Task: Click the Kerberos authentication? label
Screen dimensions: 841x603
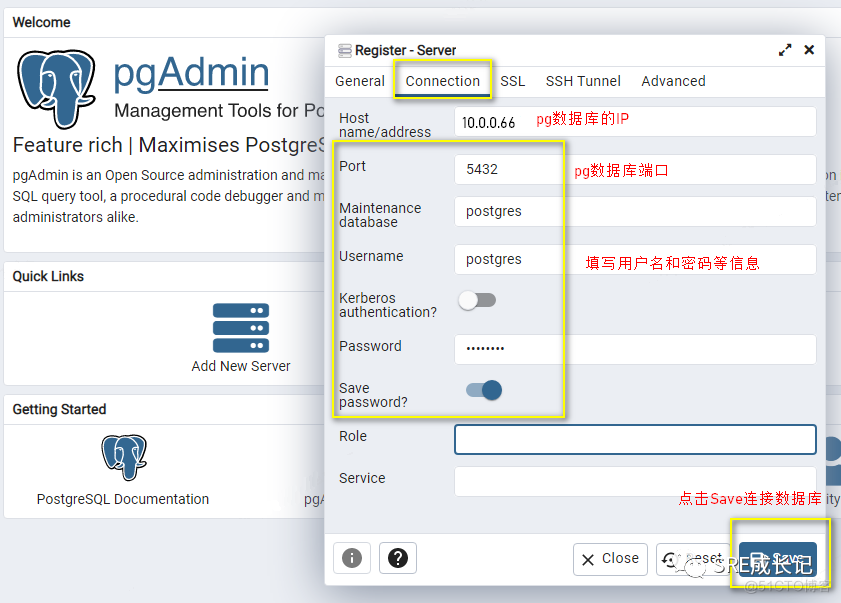Action: coord(388,305)
